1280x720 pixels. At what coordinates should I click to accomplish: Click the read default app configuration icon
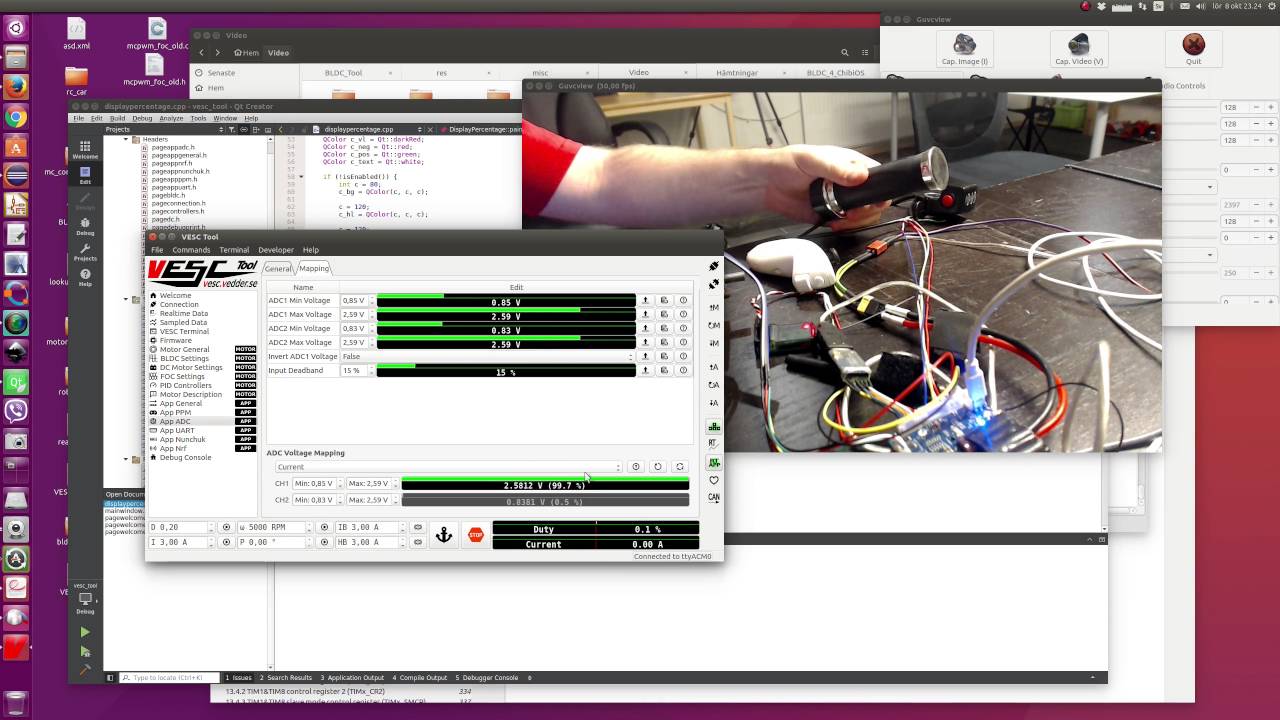click(x=714, y=385)
